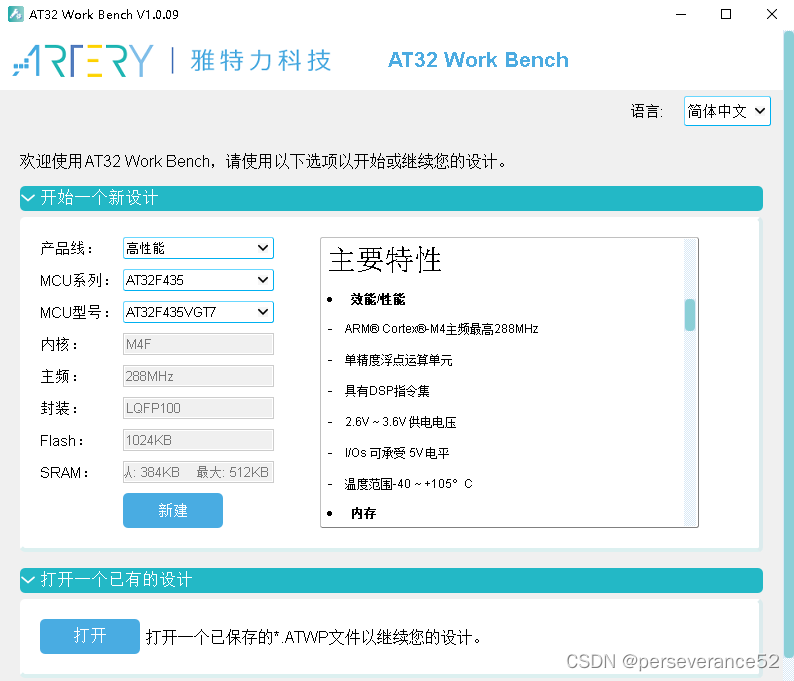Click the 产品线 label
The image size is (794, 681).
66,249
